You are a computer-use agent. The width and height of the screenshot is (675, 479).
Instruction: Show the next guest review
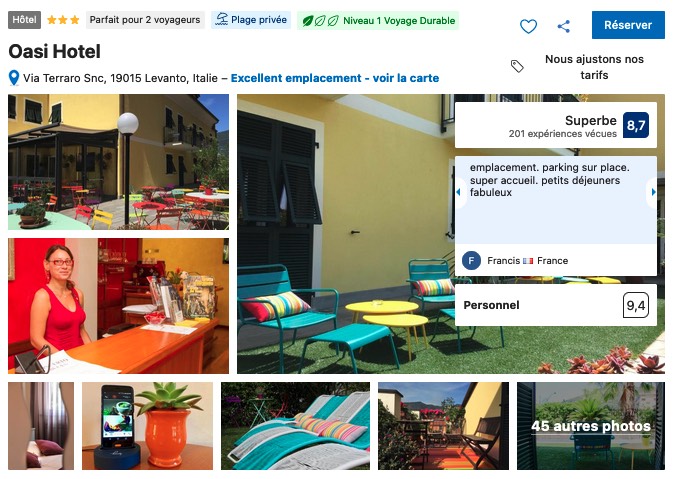[x=653, y=192]
